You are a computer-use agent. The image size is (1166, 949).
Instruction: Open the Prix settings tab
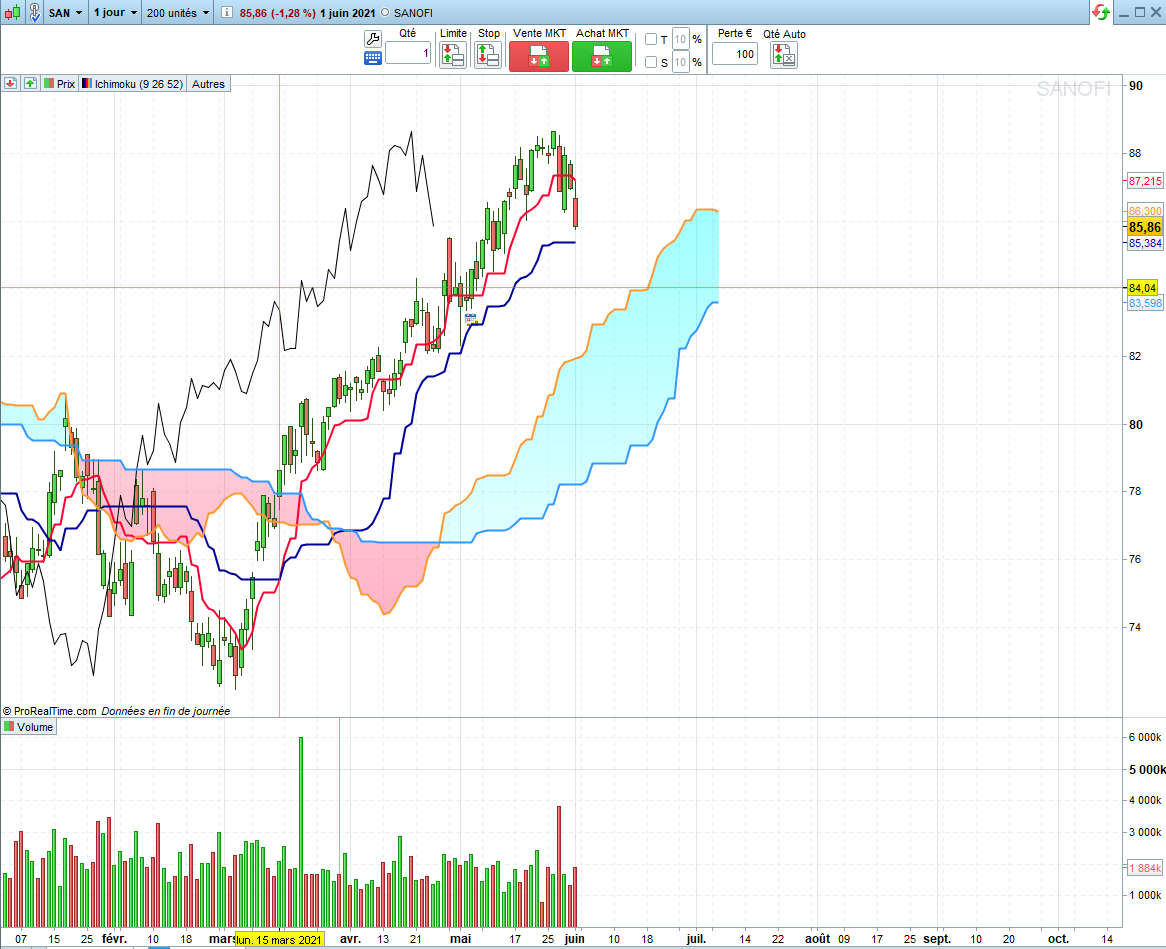[59, 83]
